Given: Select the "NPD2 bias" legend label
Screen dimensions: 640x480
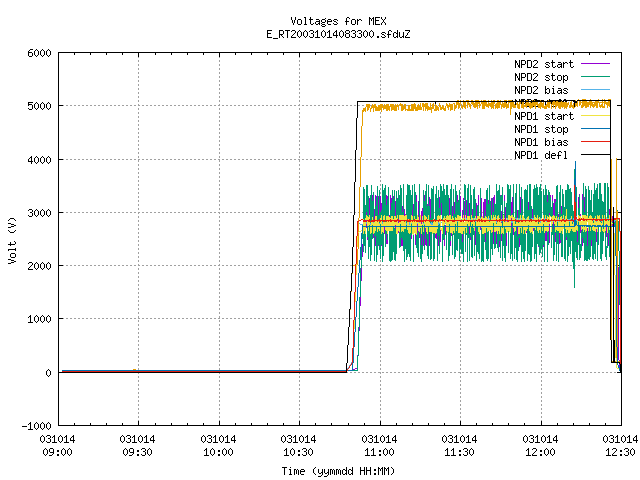Looking at the screenshot, I should click(x=541, y=90).
